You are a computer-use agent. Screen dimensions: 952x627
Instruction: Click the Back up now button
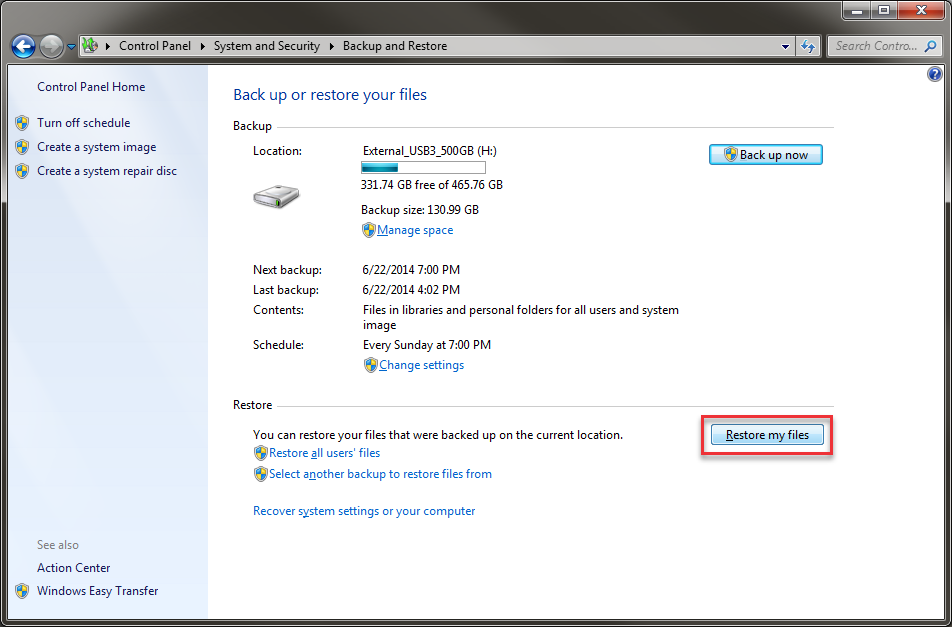(766, 154)
